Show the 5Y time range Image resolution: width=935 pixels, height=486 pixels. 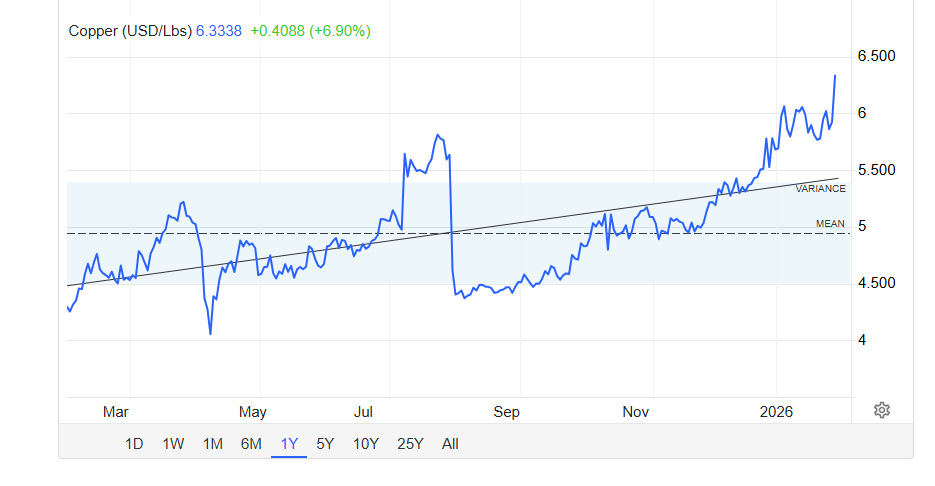pos(325,444)
